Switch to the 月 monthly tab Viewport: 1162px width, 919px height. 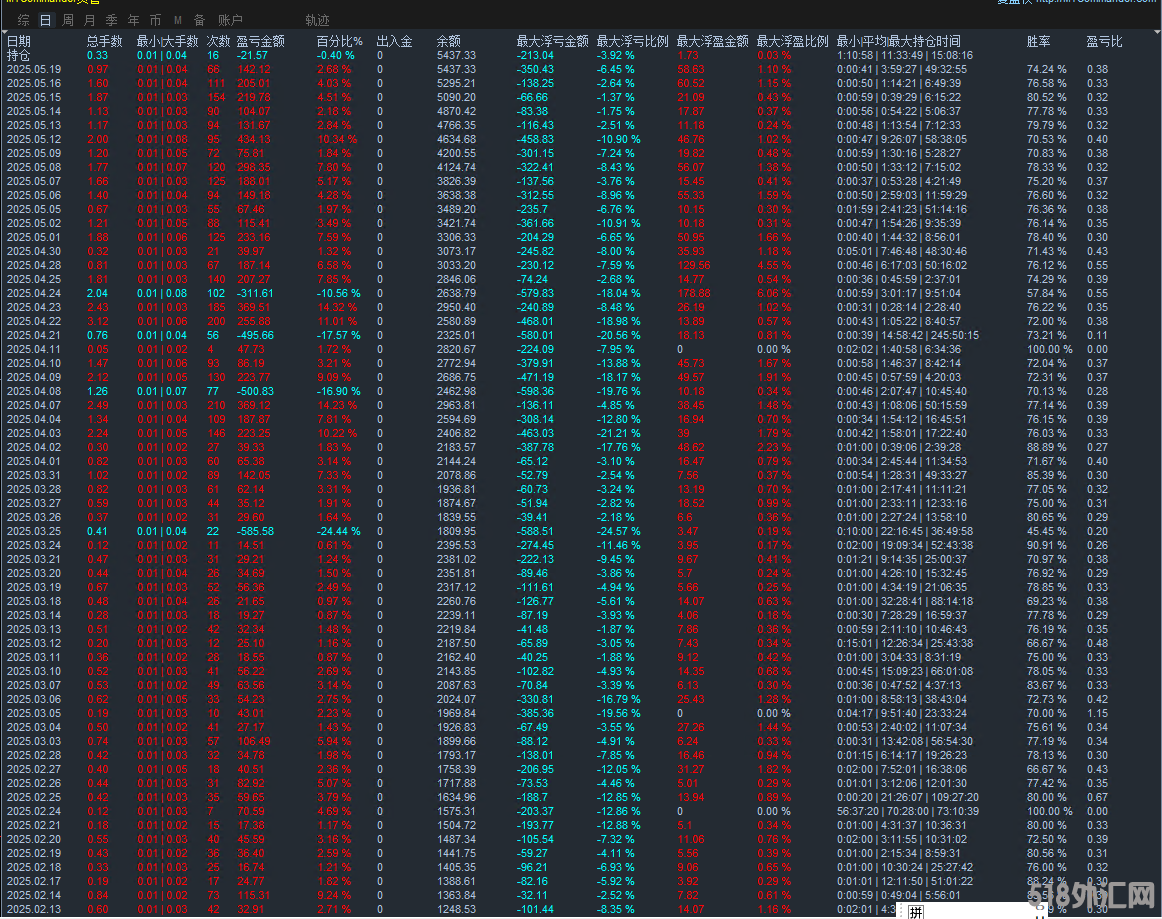tap(90, 20)
